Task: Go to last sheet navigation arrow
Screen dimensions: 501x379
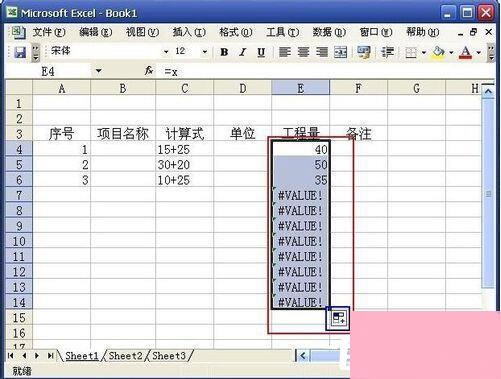Action: pos(50,356)
